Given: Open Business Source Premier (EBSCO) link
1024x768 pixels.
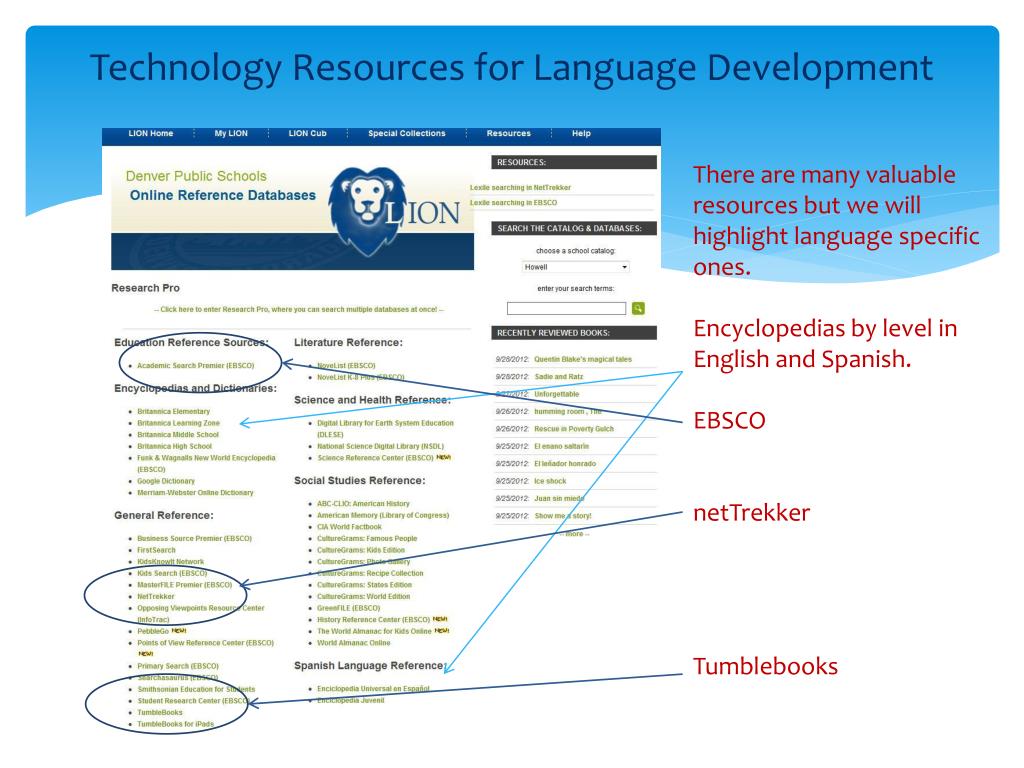Looking at the screenshot, I should [195, 539].
